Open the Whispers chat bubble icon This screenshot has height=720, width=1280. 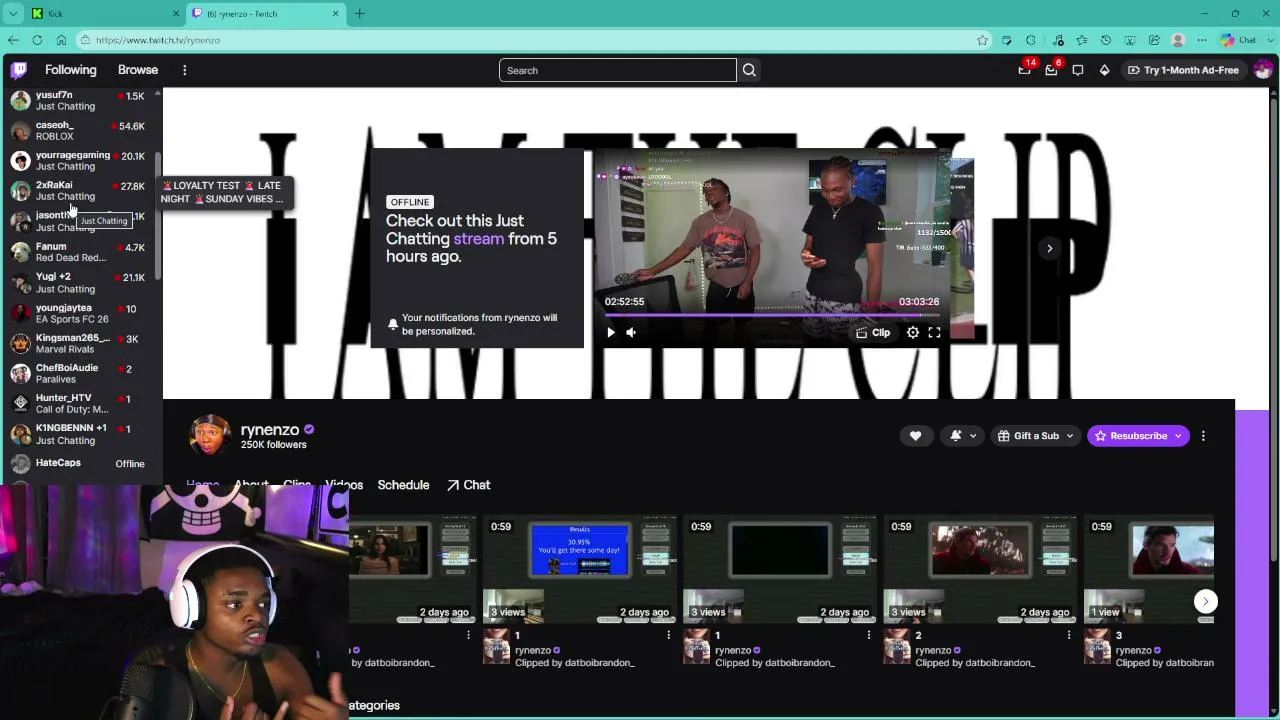coord(1078,70)
